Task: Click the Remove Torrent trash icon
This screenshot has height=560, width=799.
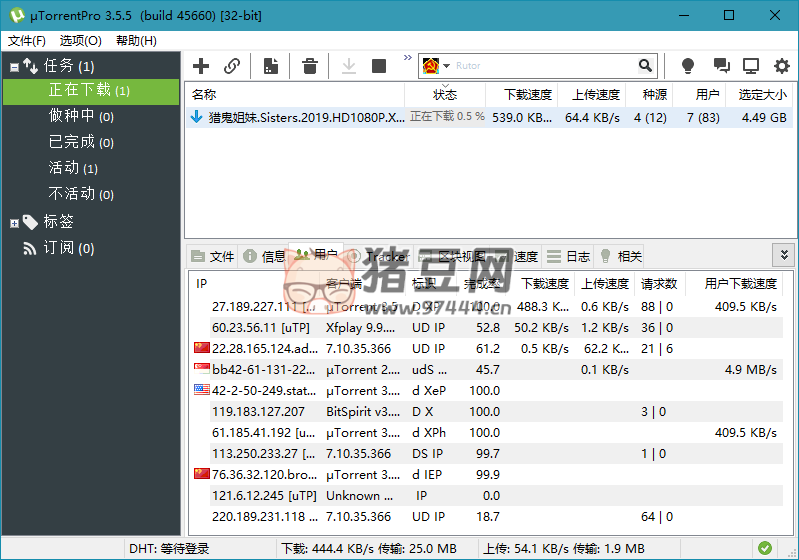Action: click(x=310, y=66)
